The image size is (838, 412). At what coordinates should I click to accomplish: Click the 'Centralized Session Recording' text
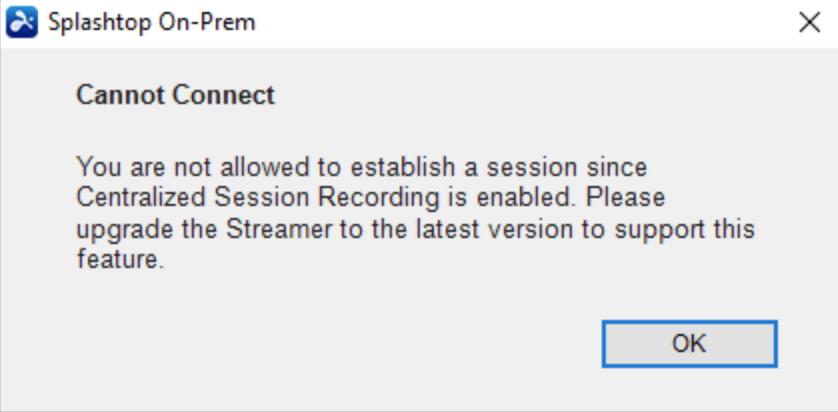[x=258, y=198]
